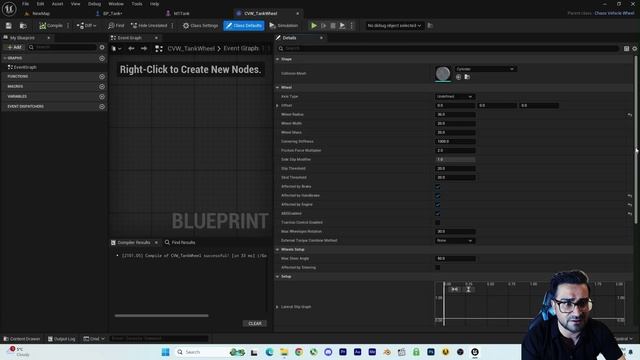Compile the blueprint
The width and height of the screenshot is (640, 360).
click(x=51, y=26)
